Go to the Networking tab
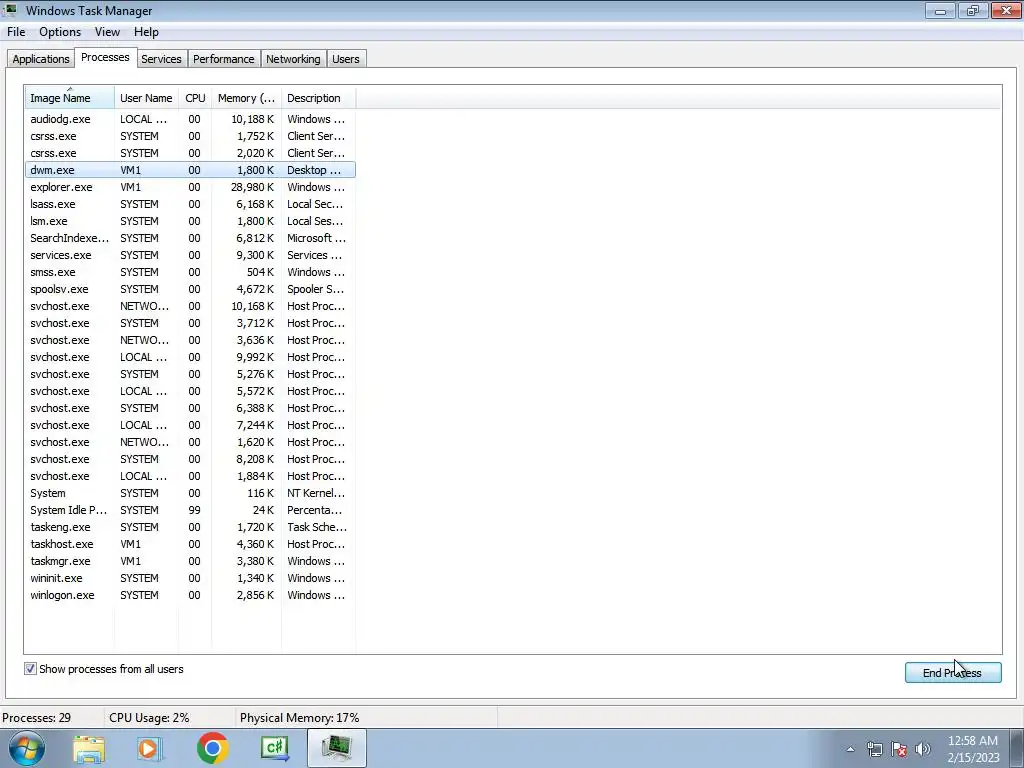1024x768 pixels. [x=293, y=59]
